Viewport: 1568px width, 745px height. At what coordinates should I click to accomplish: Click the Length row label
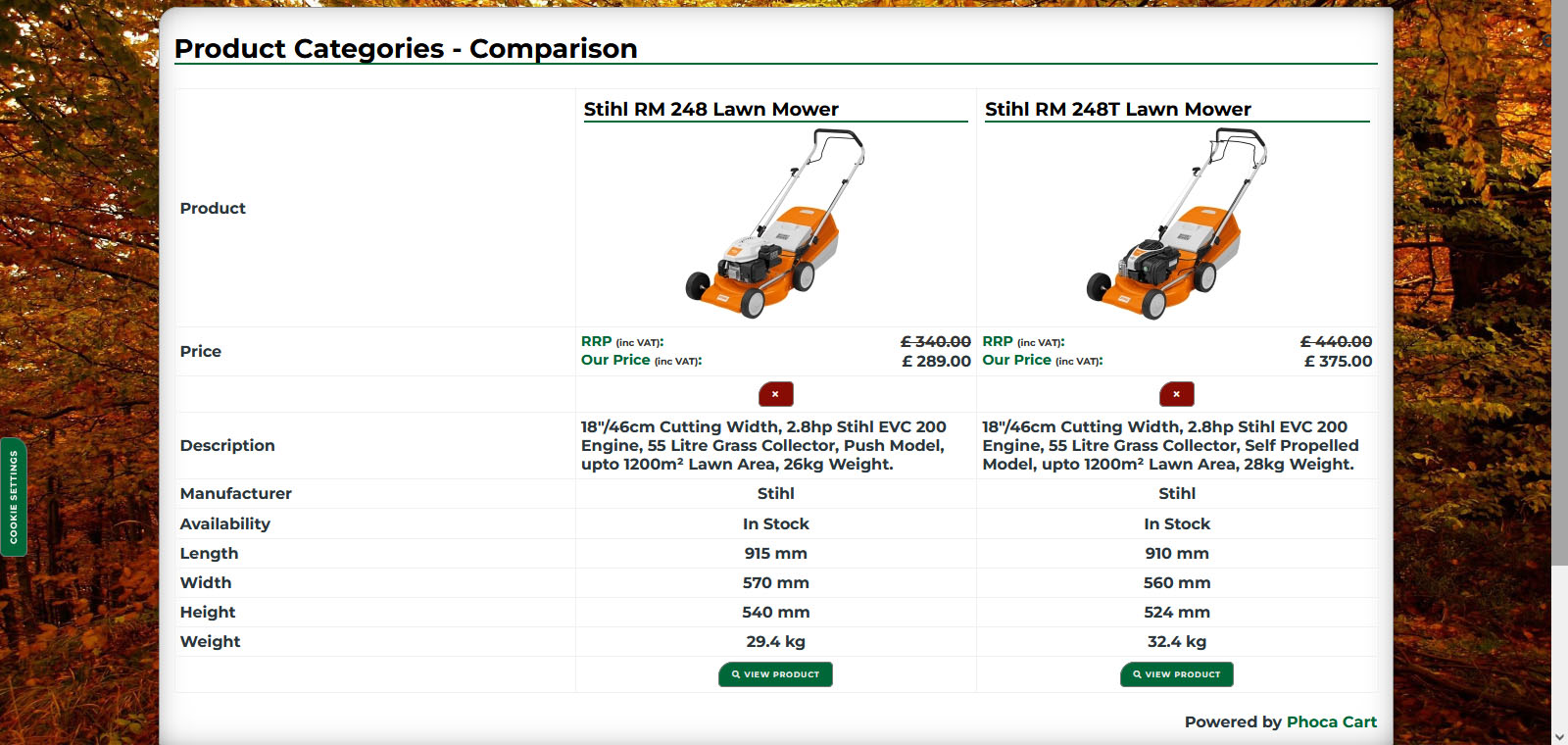pos(209,554)
